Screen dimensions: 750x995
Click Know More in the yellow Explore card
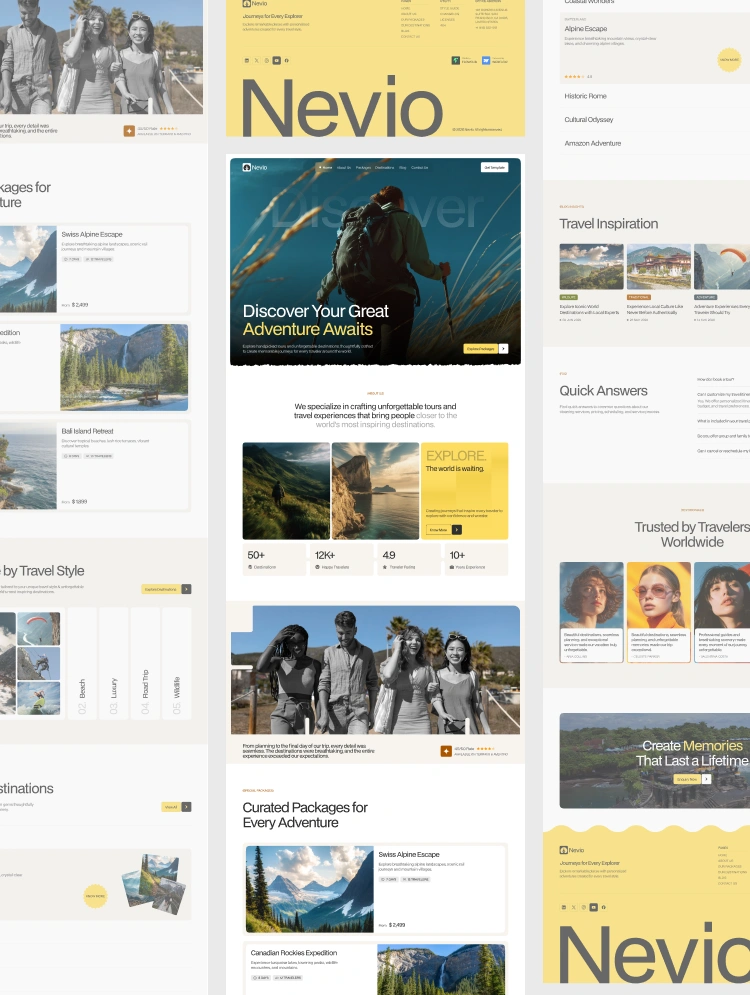click(438, 530)
